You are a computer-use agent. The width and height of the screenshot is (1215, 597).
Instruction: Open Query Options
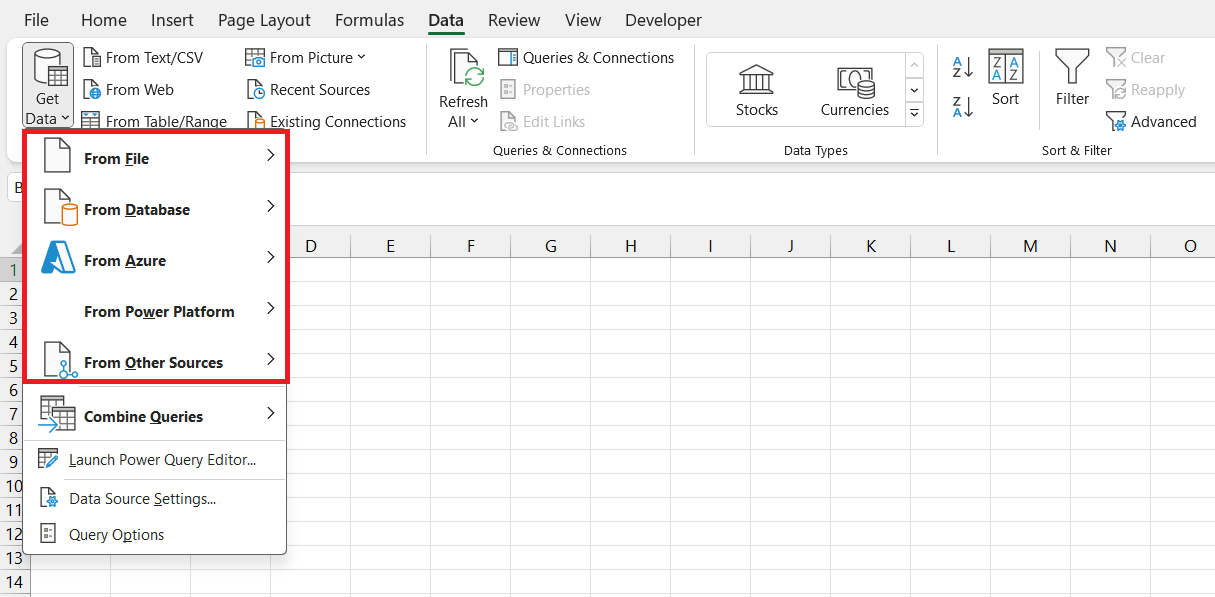click(x=155, y=534)
